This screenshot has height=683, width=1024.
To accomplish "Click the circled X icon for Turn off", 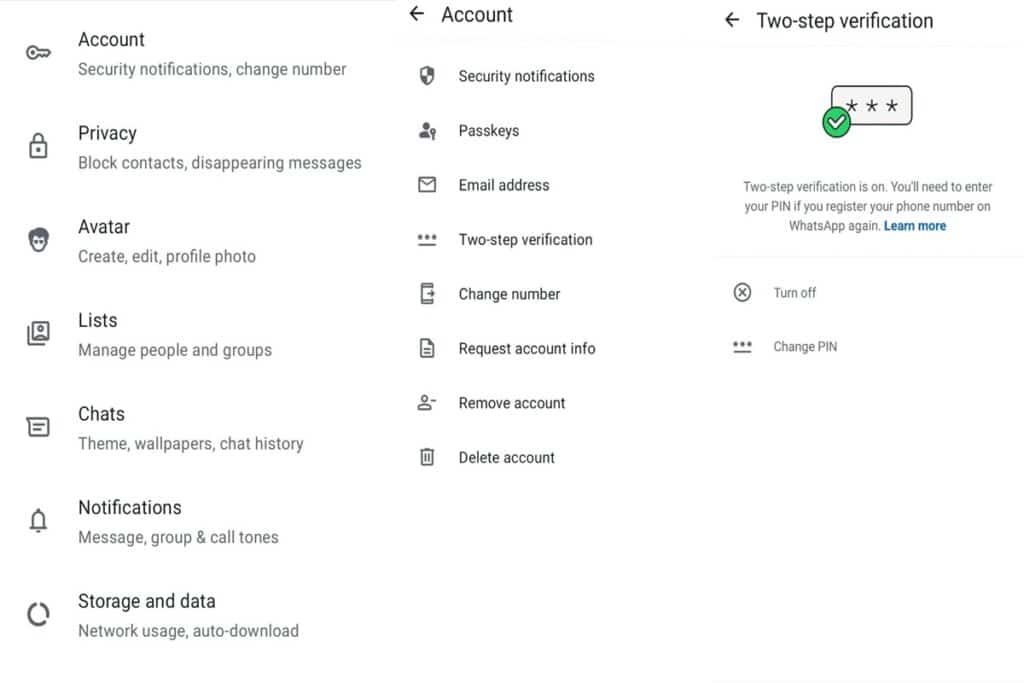I will pyautogui.click(x=743, y=293).
